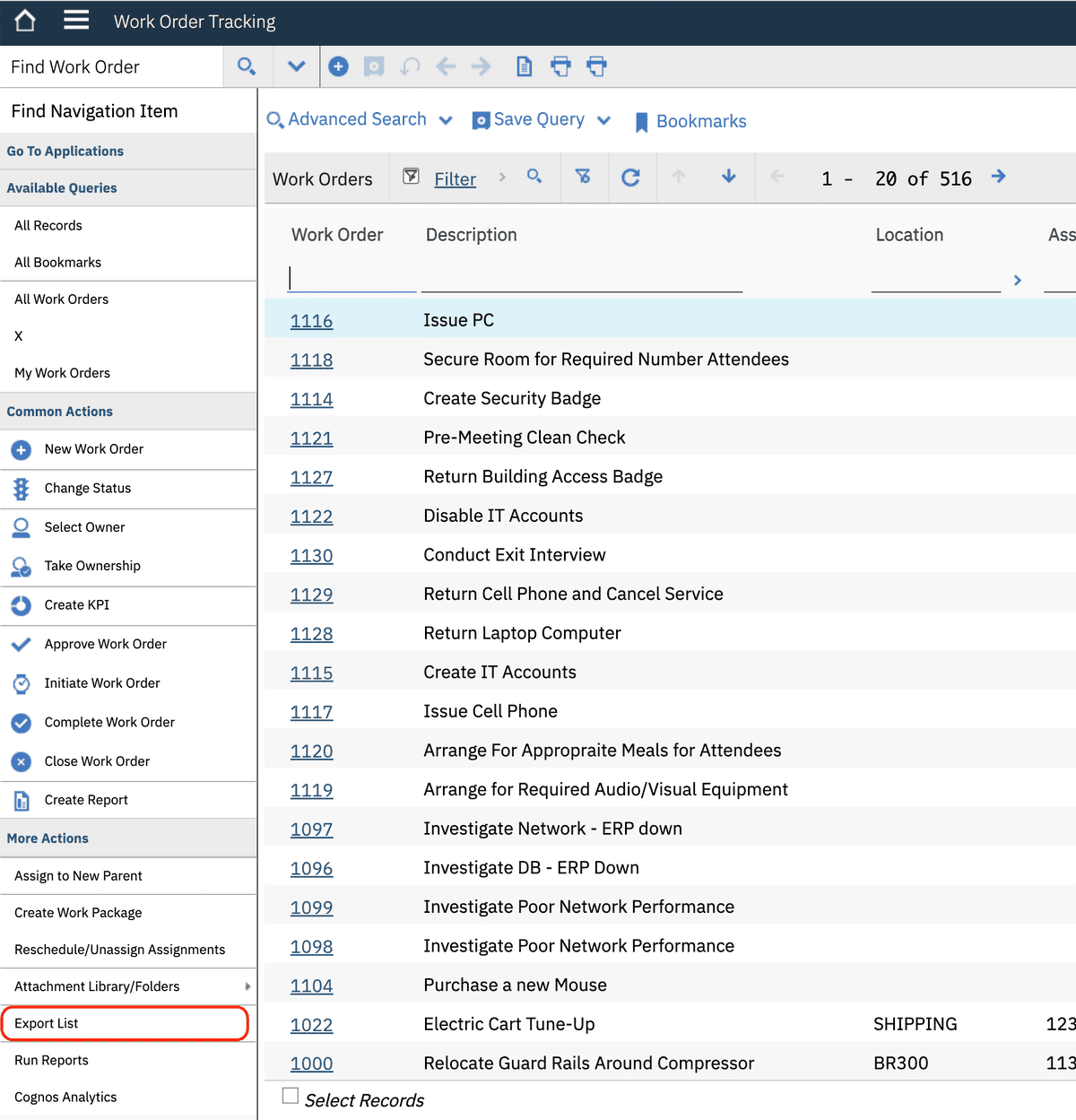Expand the Advanced Search dropdown

(446, 119)
